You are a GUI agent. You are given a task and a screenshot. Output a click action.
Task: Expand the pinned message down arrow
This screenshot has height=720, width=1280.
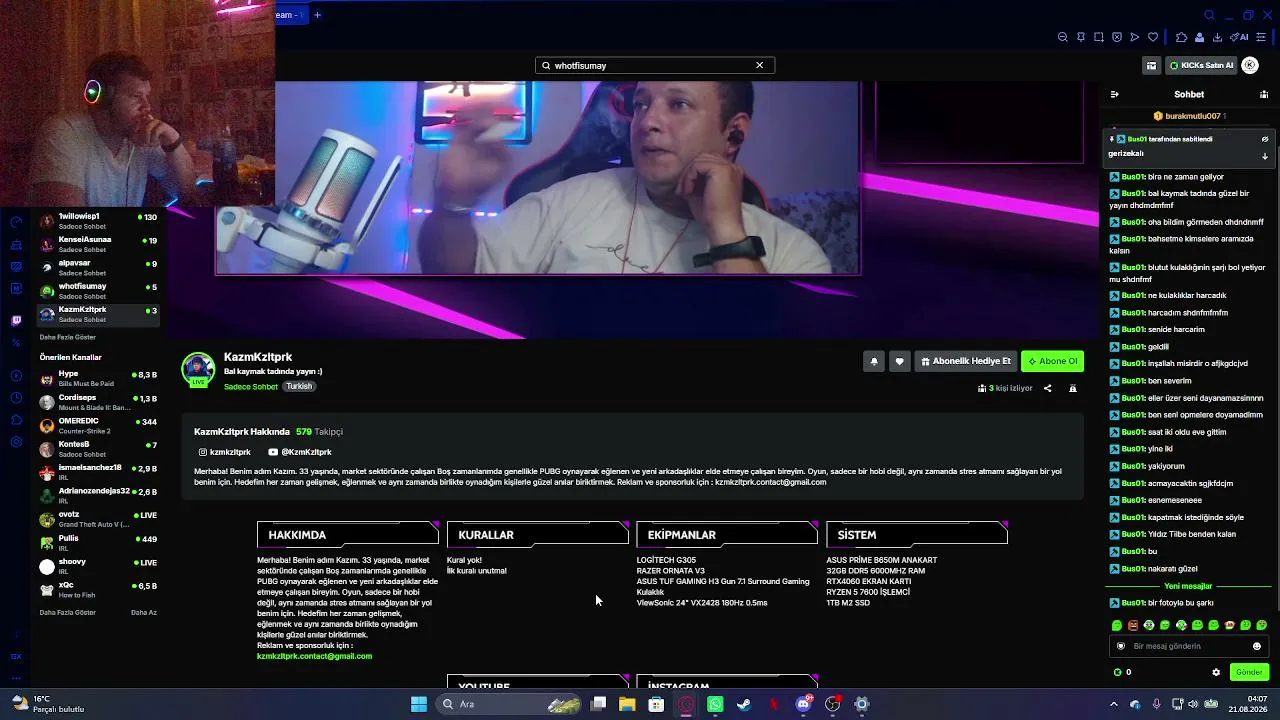click(x=1264, y=156)
